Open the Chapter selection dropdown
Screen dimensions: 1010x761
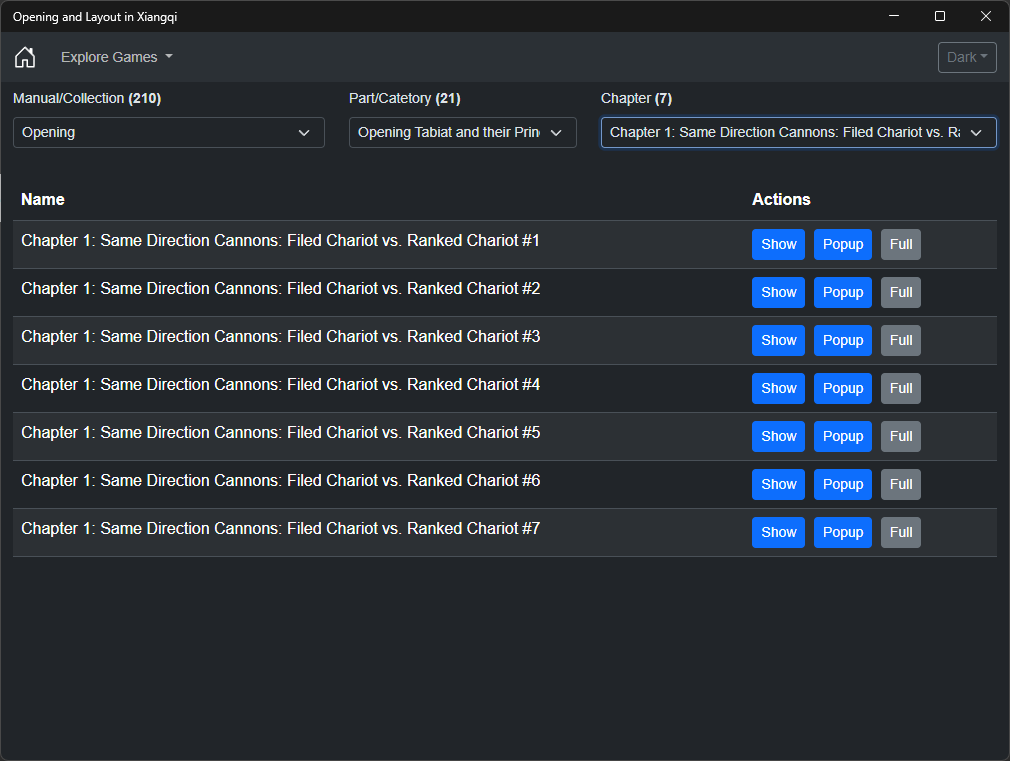pos(798,133)
